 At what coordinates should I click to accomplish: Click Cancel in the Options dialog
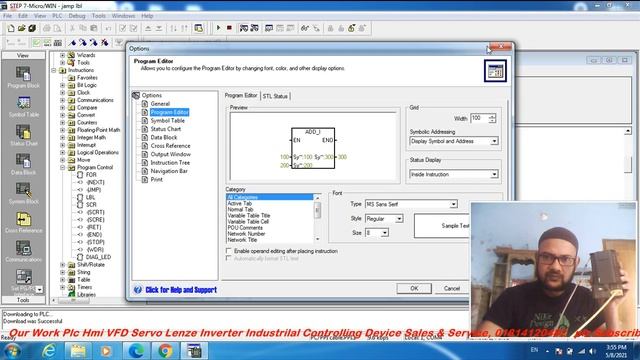click(452, 289)
